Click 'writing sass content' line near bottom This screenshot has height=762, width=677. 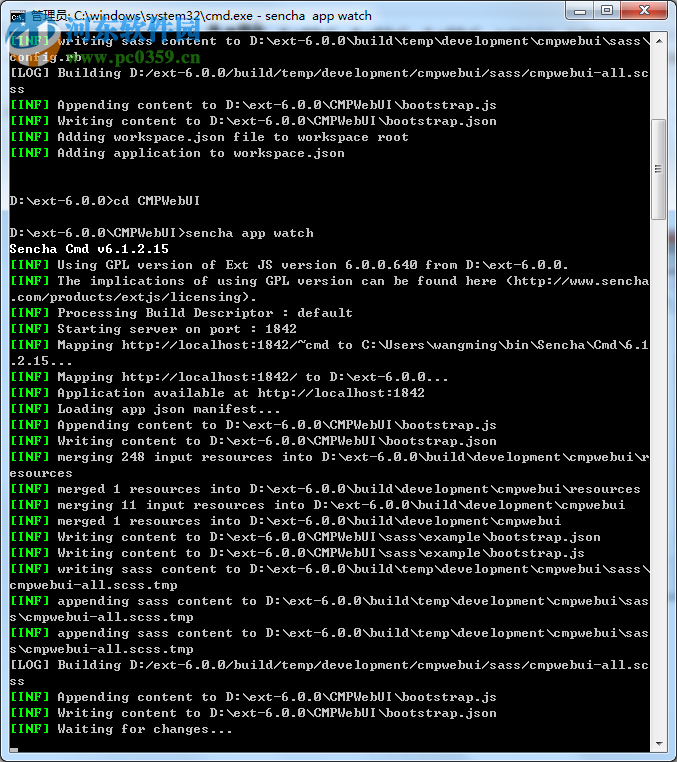(329, 577)
